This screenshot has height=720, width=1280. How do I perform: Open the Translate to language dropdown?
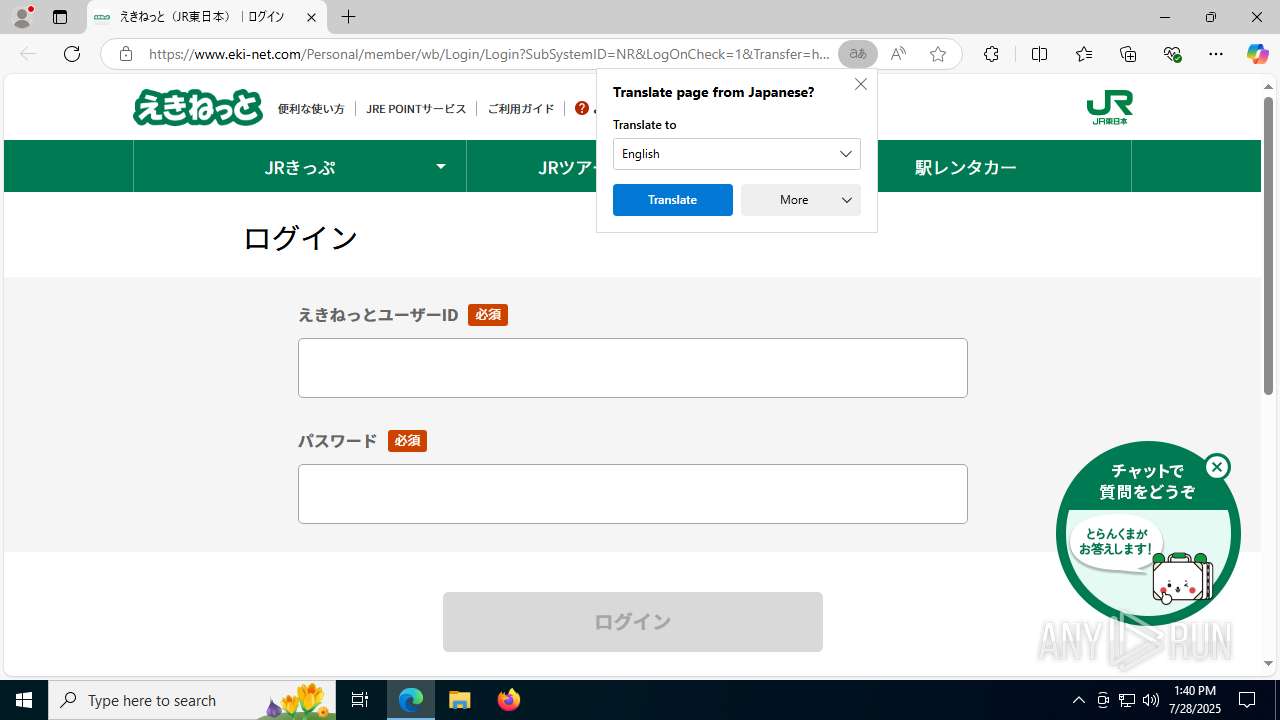[x=737, y=154]
